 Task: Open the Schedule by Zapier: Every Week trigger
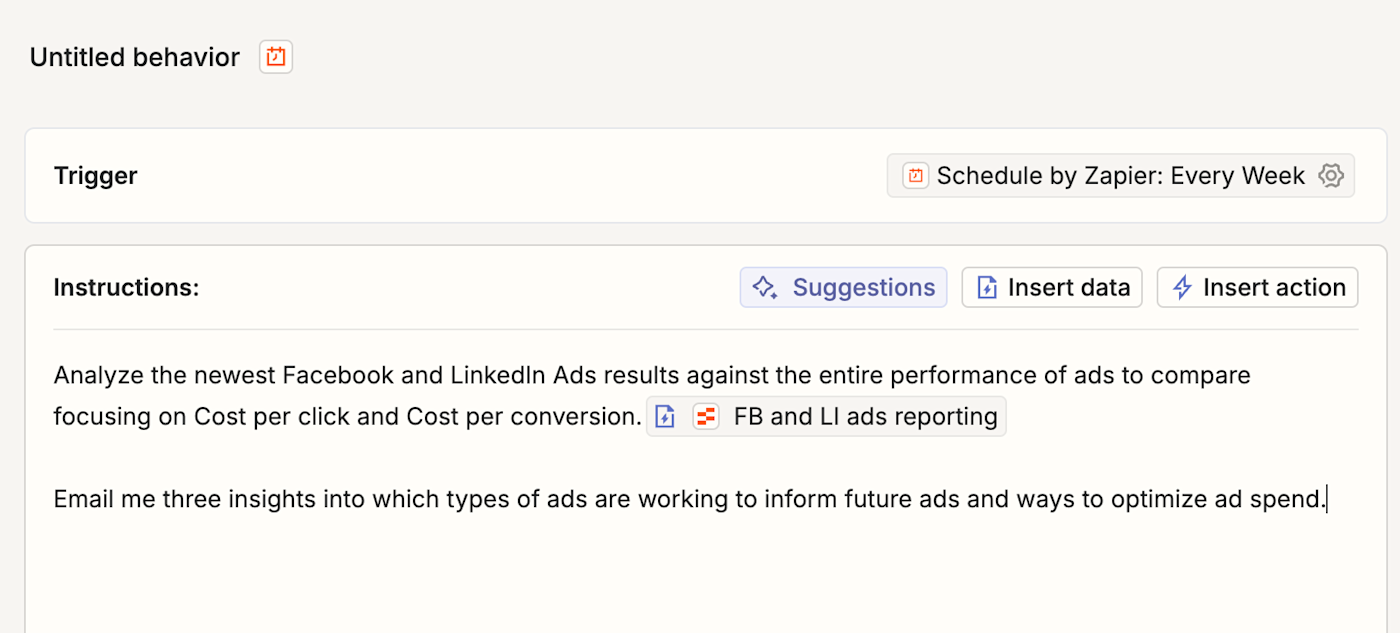[1120, 176]
